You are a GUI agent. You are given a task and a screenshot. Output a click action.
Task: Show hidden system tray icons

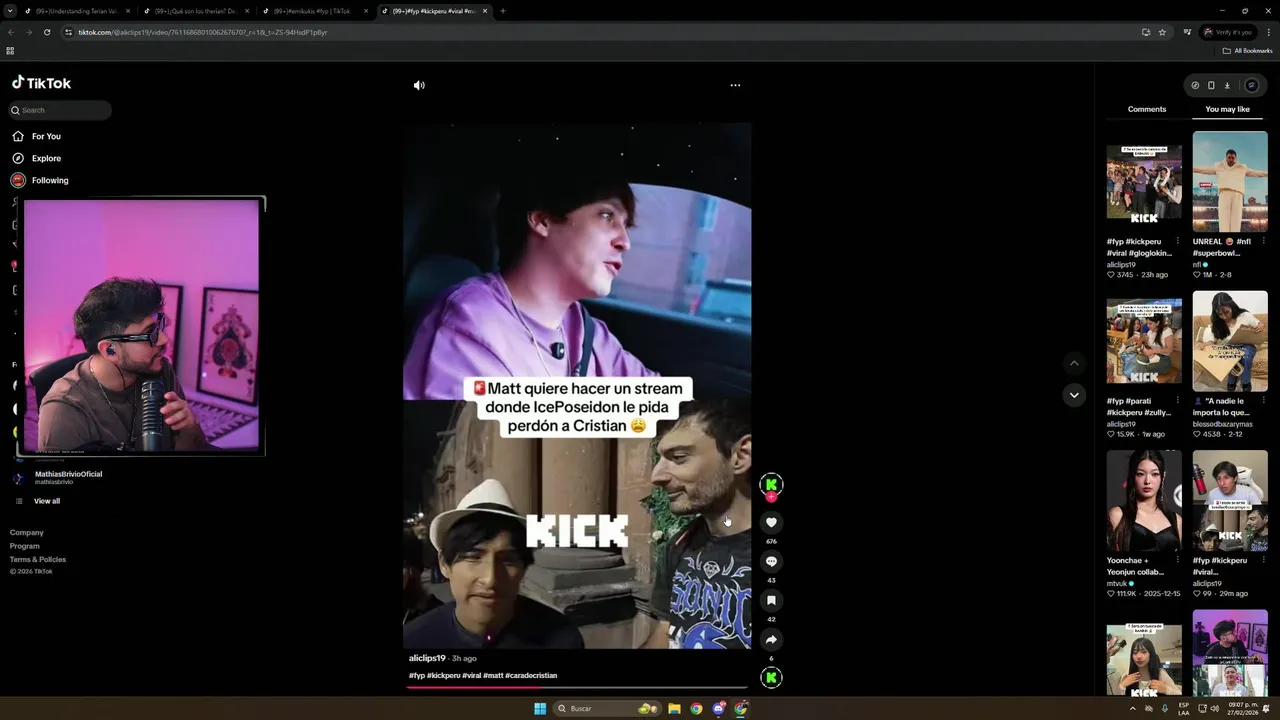1132,708
